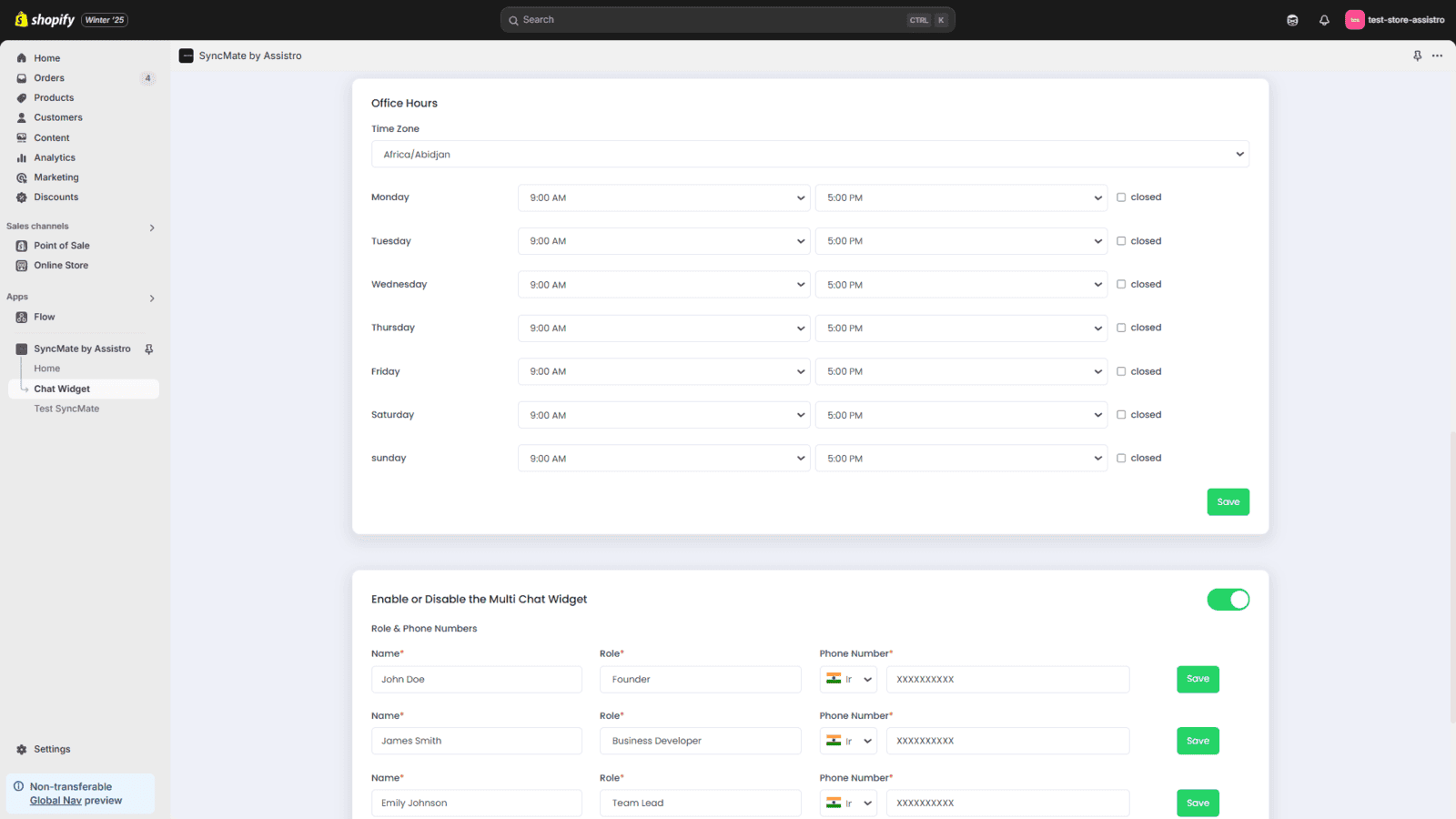Open Orders from the sidebar
Screen dimensions: 1456x819
click(x=49, y=78)
